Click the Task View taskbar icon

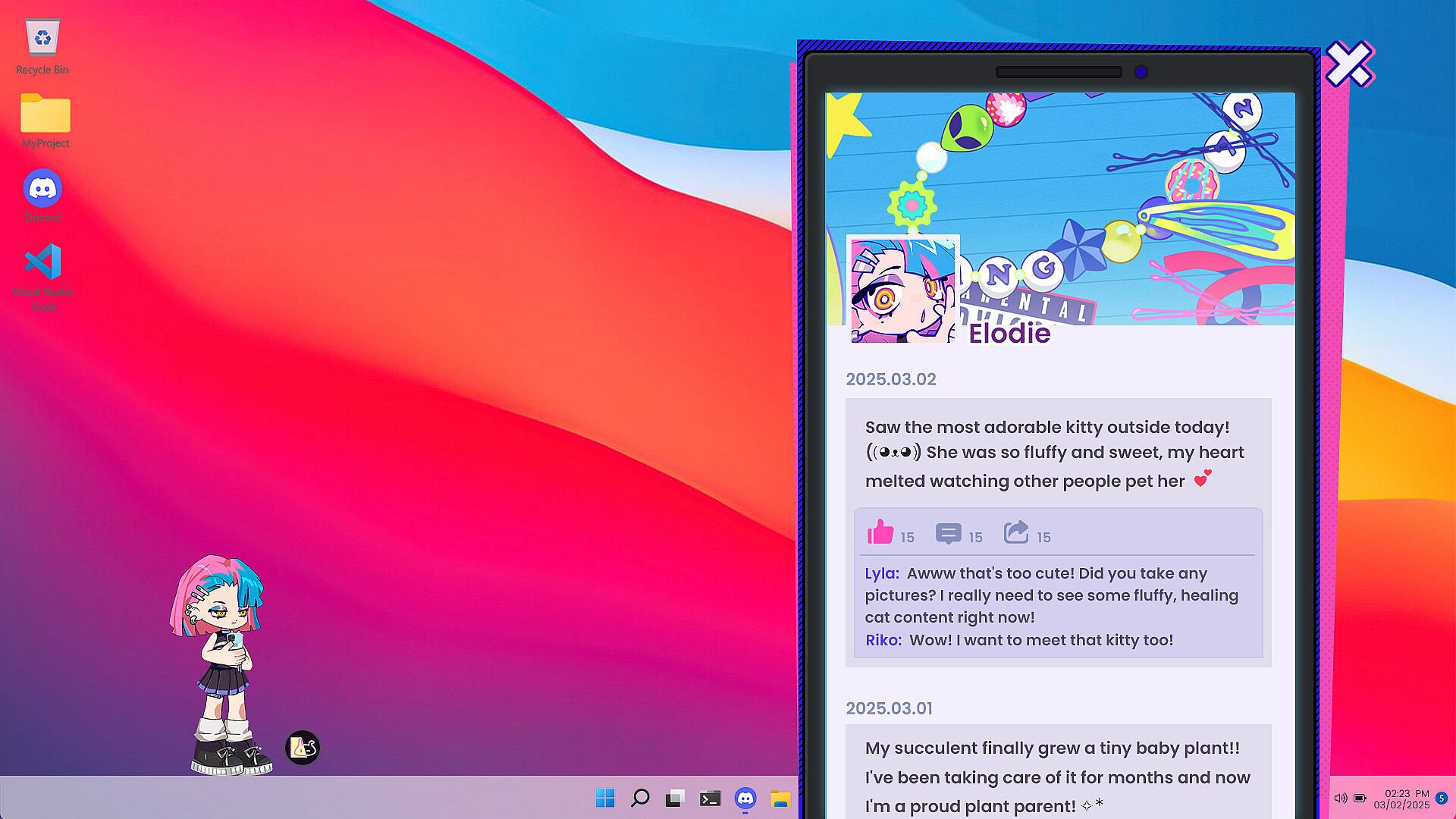(x=675, y=798)
